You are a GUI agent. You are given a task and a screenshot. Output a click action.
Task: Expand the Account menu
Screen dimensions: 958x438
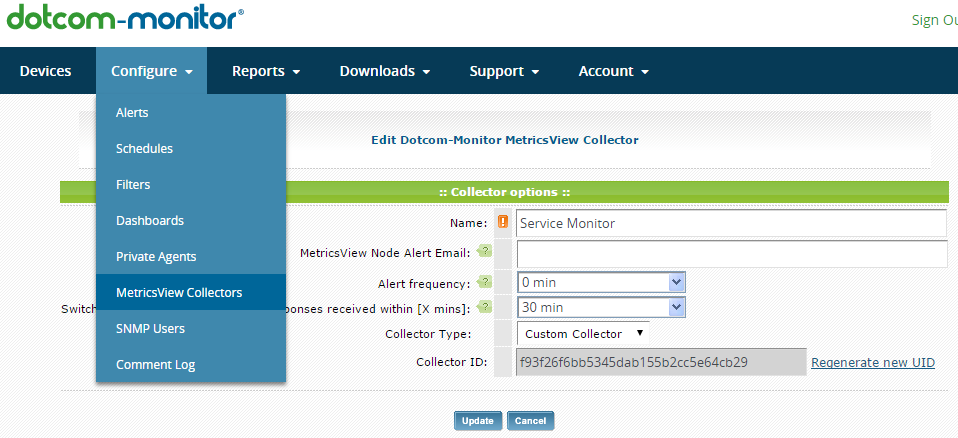coord(613,71)
